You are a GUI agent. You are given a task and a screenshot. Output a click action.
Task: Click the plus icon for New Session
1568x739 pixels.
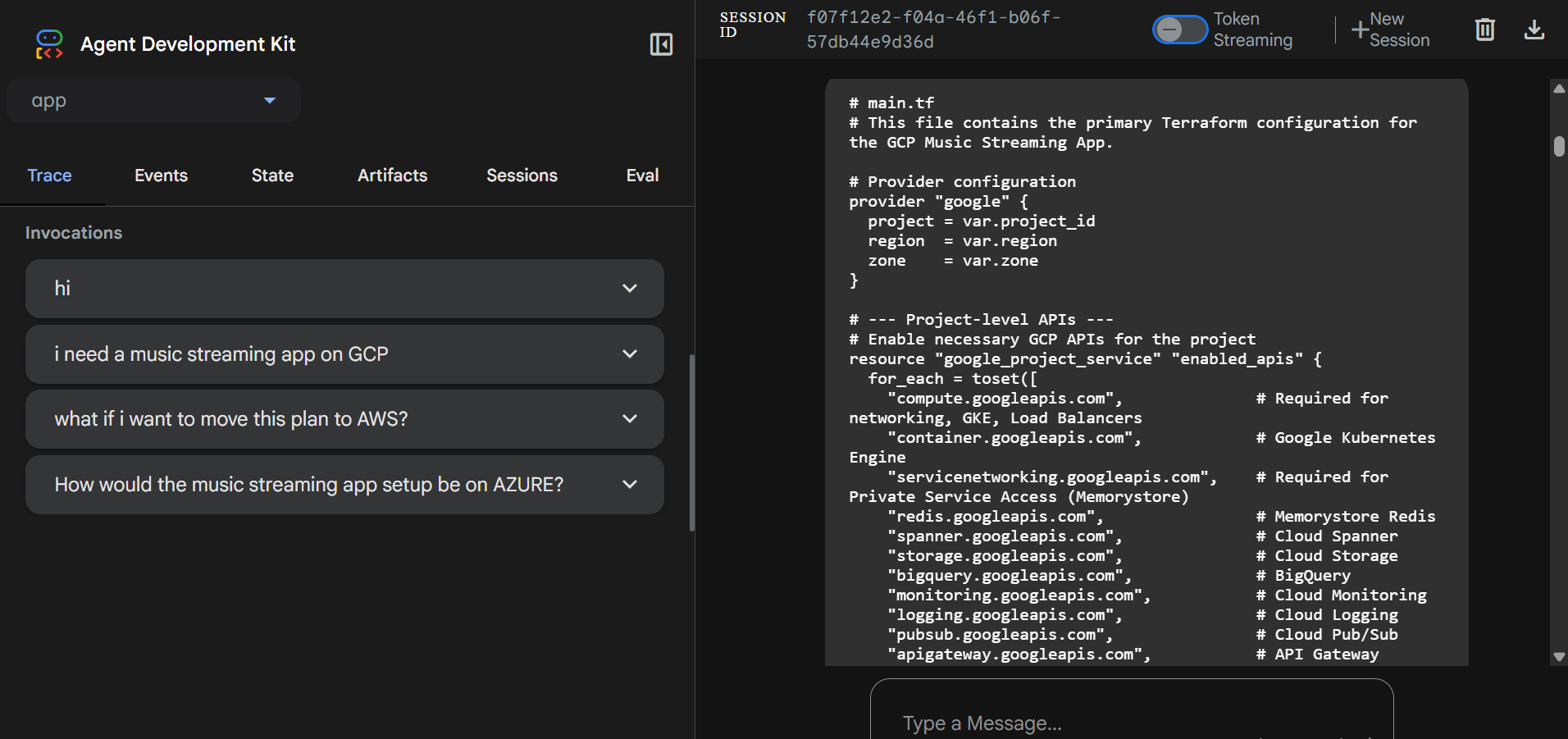click(x=1360, y=30)
